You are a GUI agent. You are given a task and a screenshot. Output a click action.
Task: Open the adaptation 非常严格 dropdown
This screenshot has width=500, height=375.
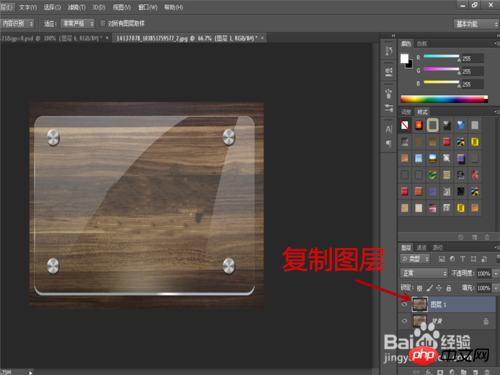point(78,23)
